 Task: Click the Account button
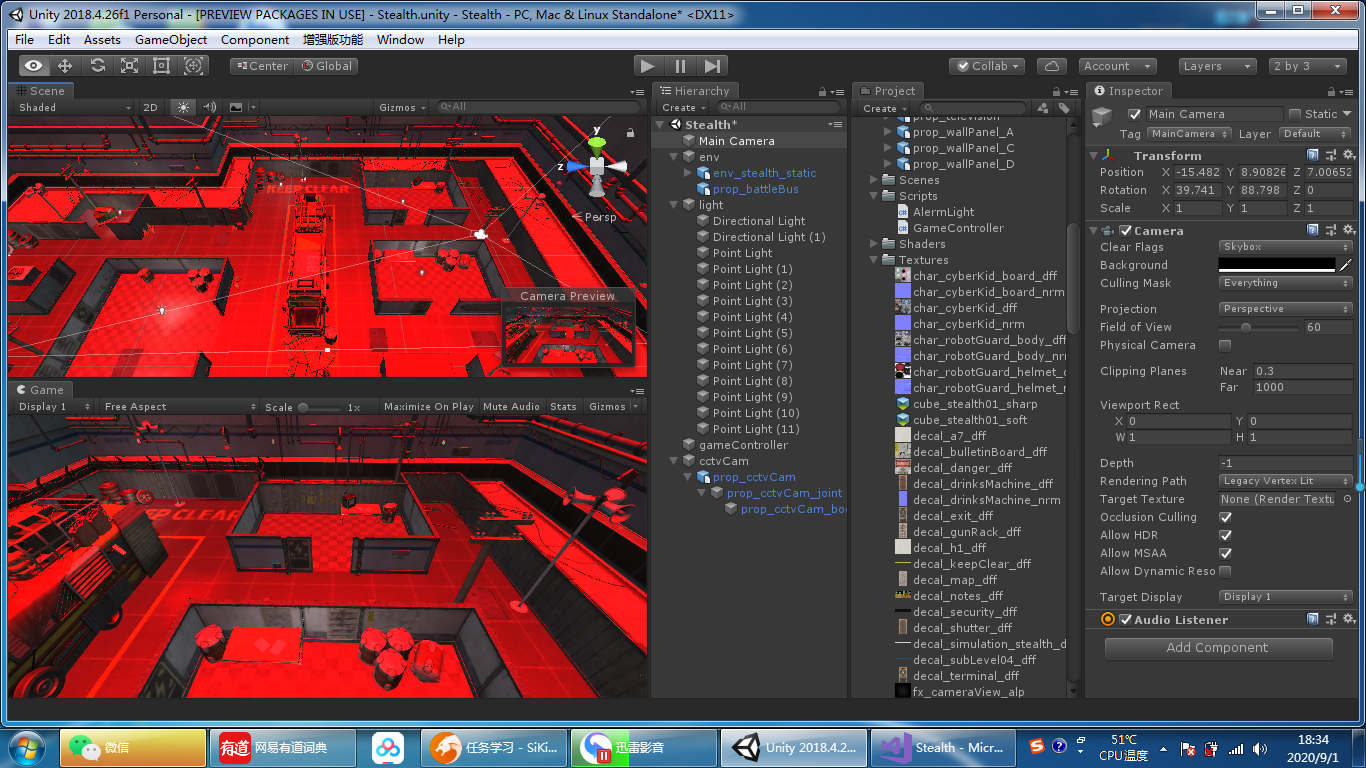[1117, 66]
